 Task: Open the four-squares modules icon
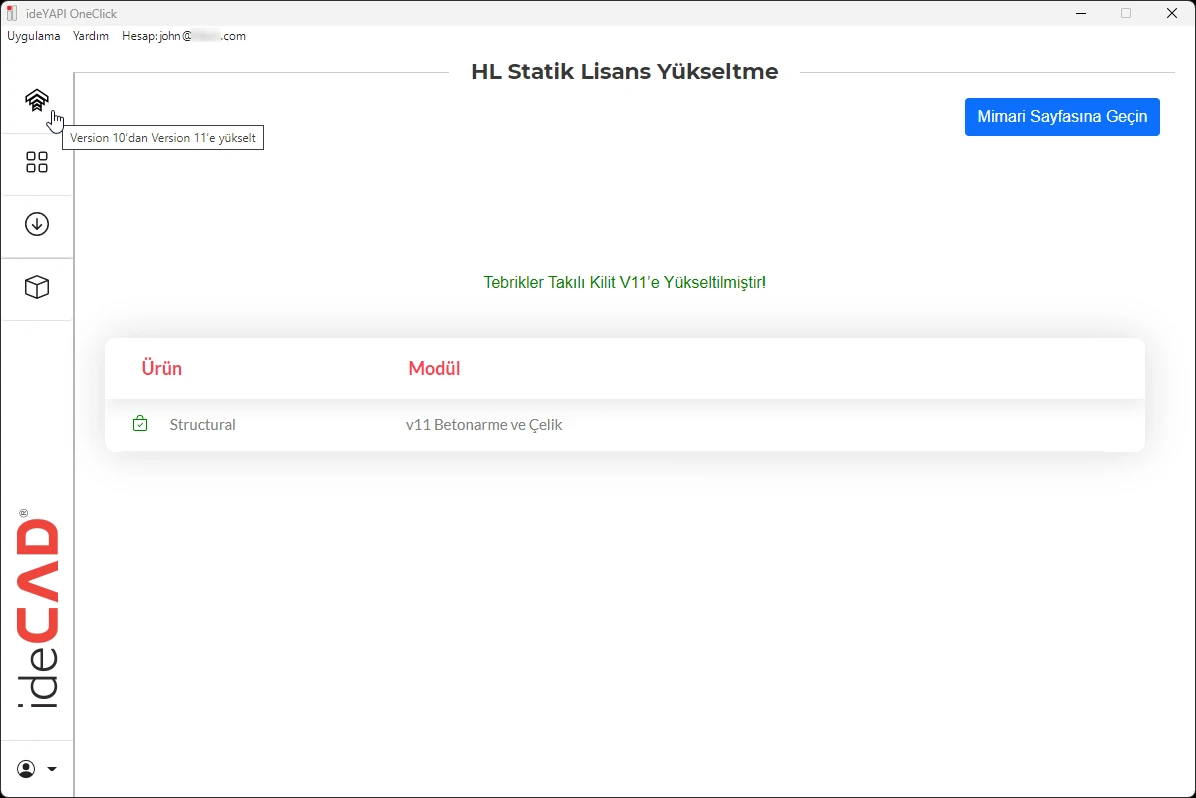point(37,162)
